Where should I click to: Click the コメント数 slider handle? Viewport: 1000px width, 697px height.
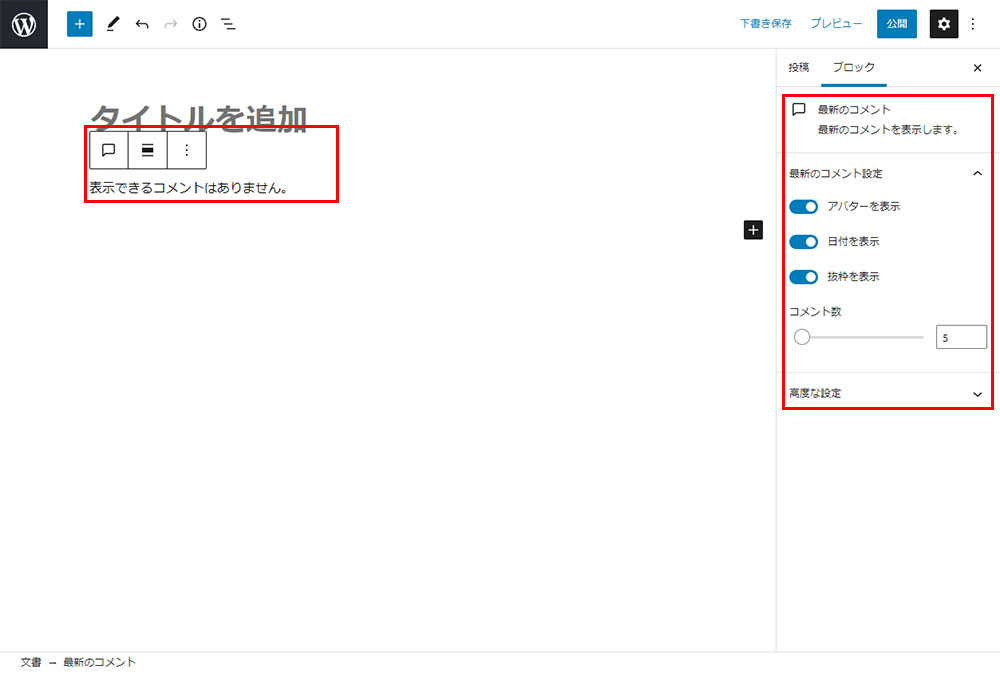801,337
